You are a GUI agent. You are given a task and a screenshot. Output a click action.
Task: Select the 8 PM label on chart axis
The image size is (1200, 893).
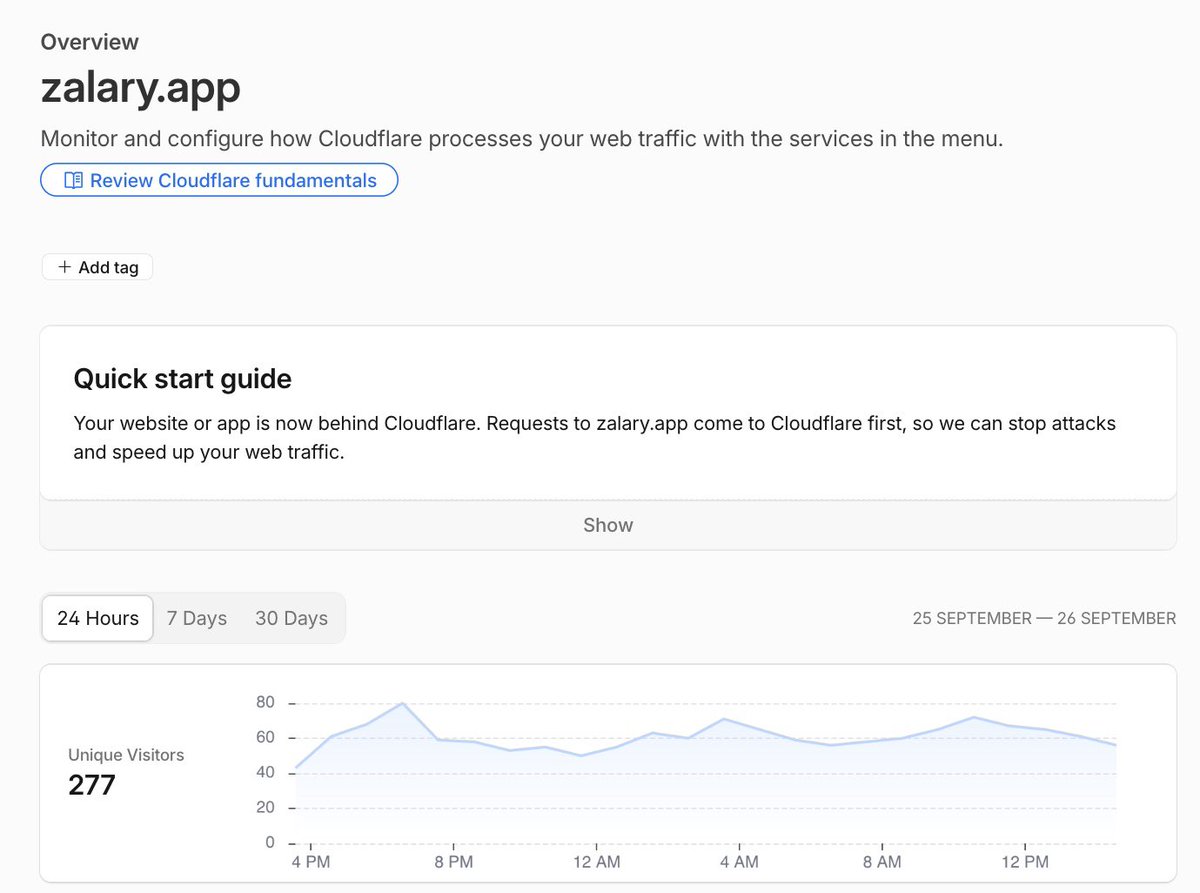point(454,862)
